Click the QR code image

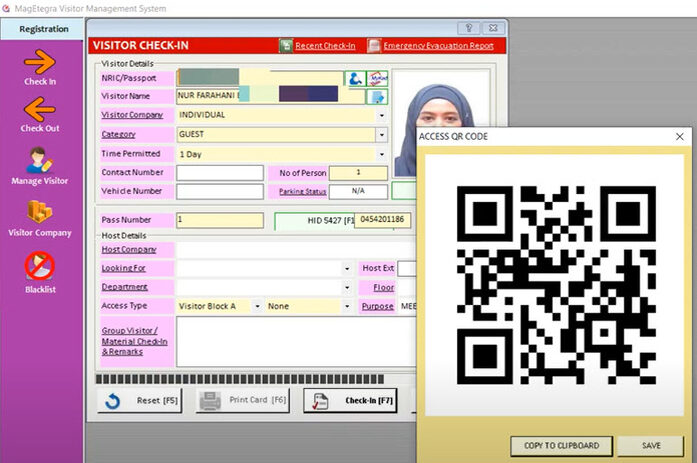click(x=556, y=285)
